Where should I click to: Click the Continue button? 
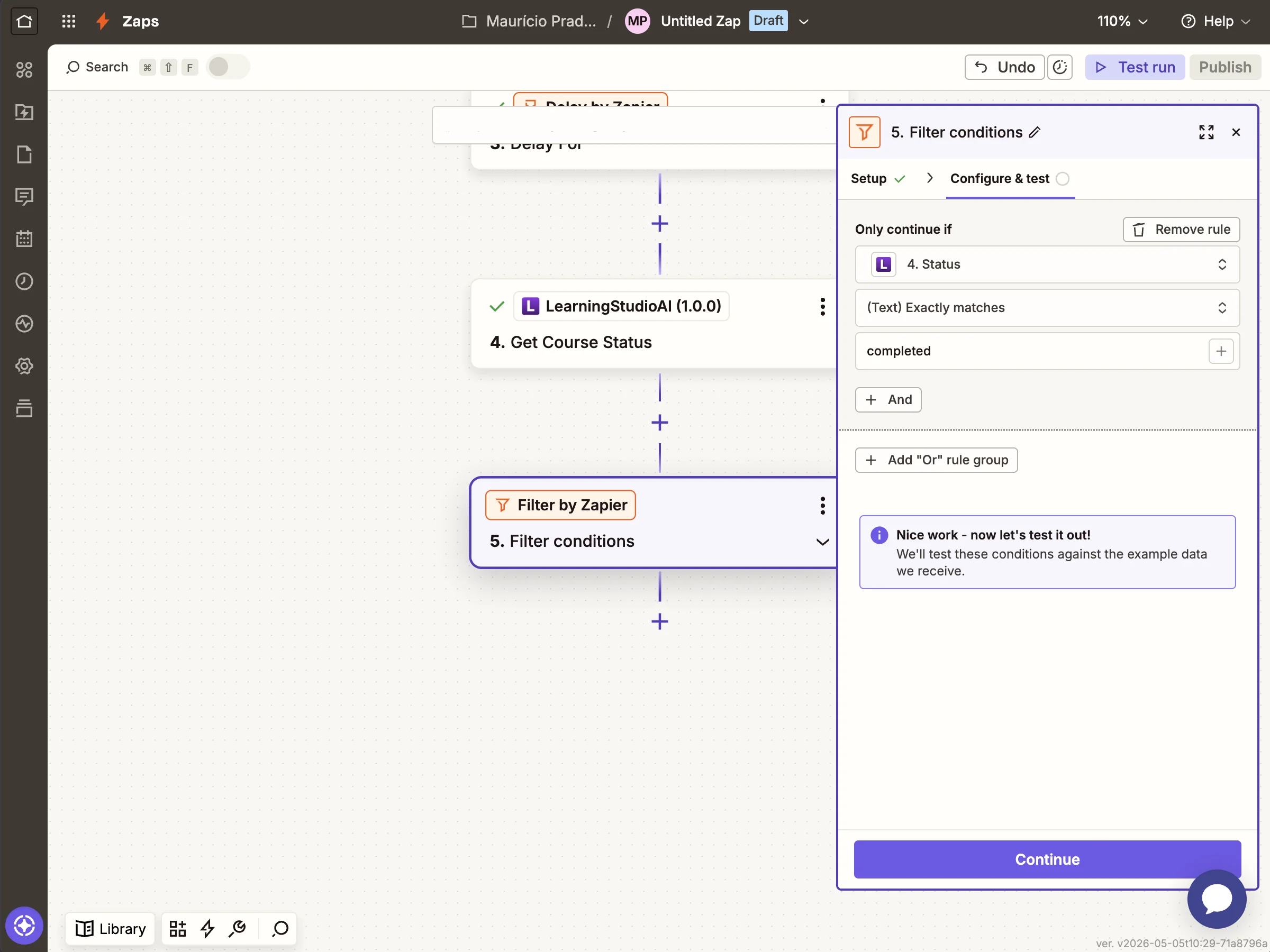tap(1047, 859)
